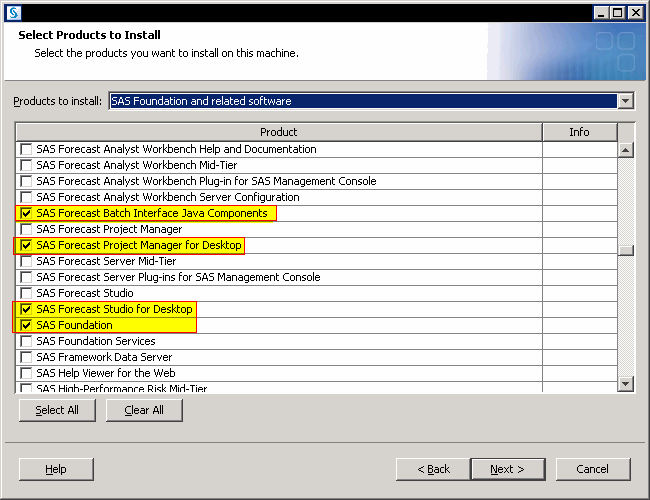Uncheck SAS Forecast Batch Interface Java Components
This screenshot has width=650, height=500.
[26, 213]
